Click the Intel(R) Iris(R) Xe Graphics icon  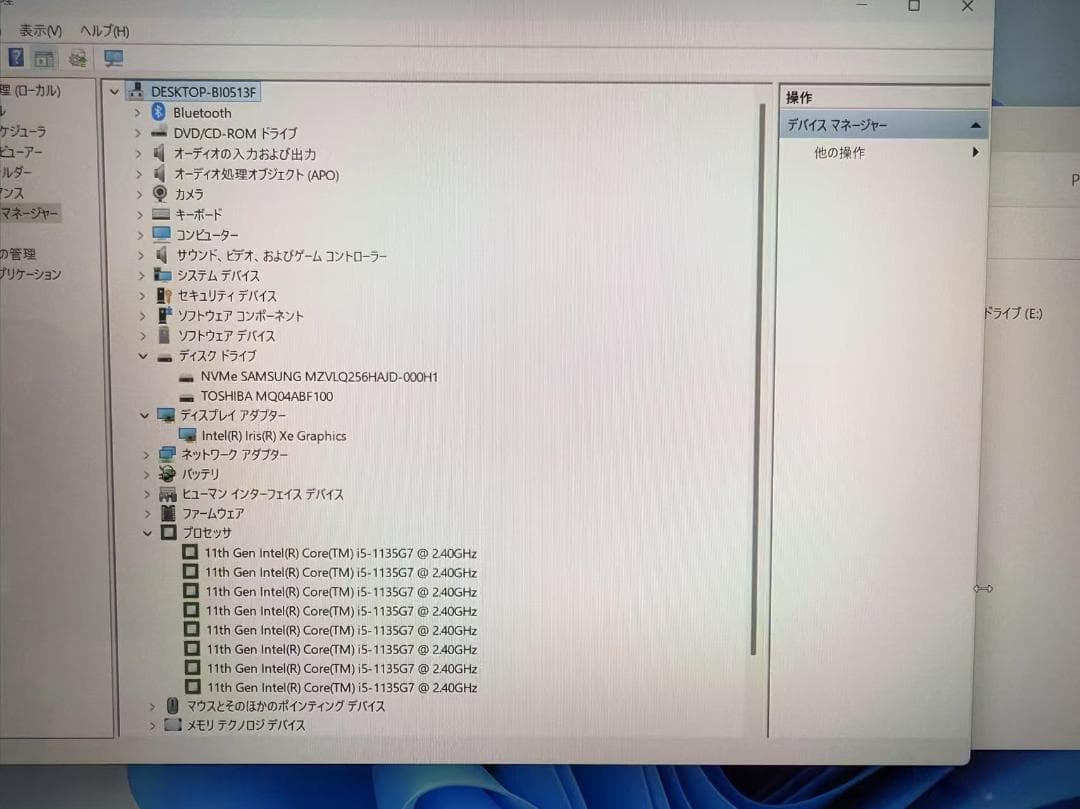(x=187, y=435)
